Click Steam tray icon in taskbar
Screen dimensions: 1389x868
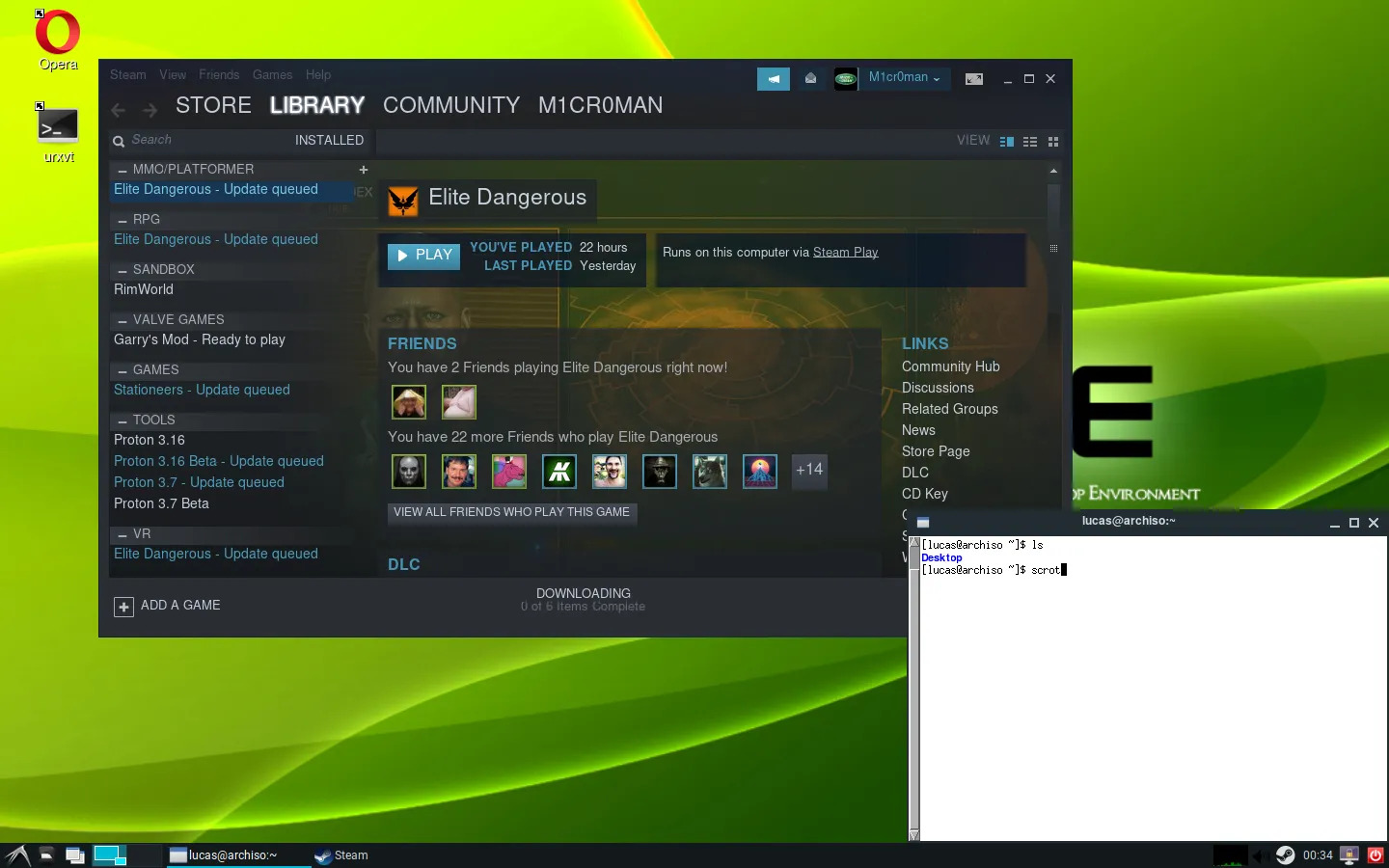[1285, 854]
